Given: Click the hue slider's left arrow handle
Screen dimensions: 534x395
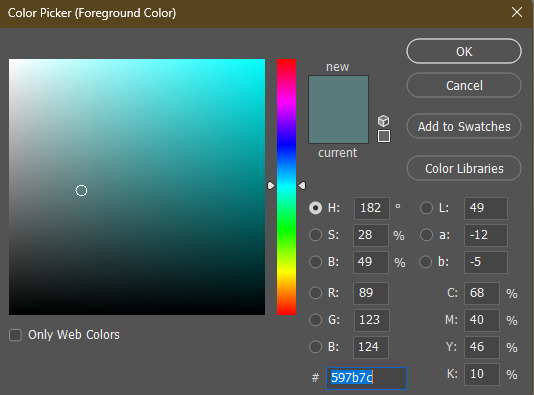Looking at the screenshot, I should (x=271, y=186).
